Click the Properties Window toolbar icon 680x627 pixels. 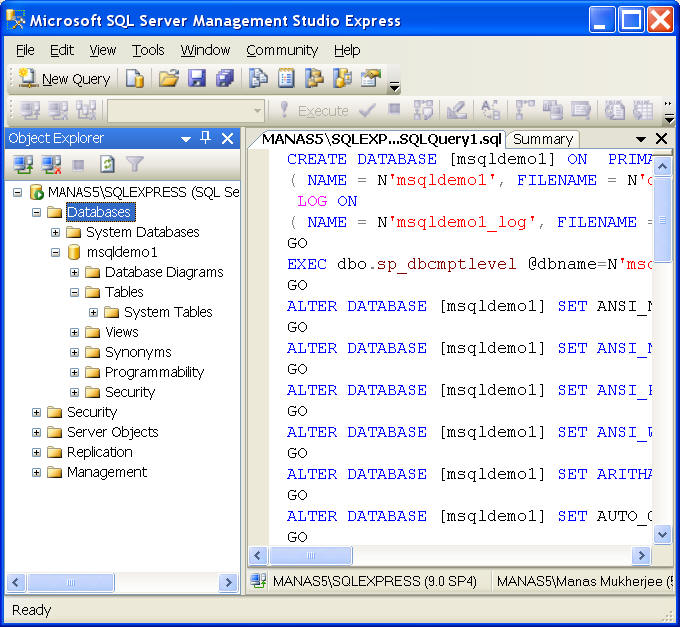(x=371, y=78)
